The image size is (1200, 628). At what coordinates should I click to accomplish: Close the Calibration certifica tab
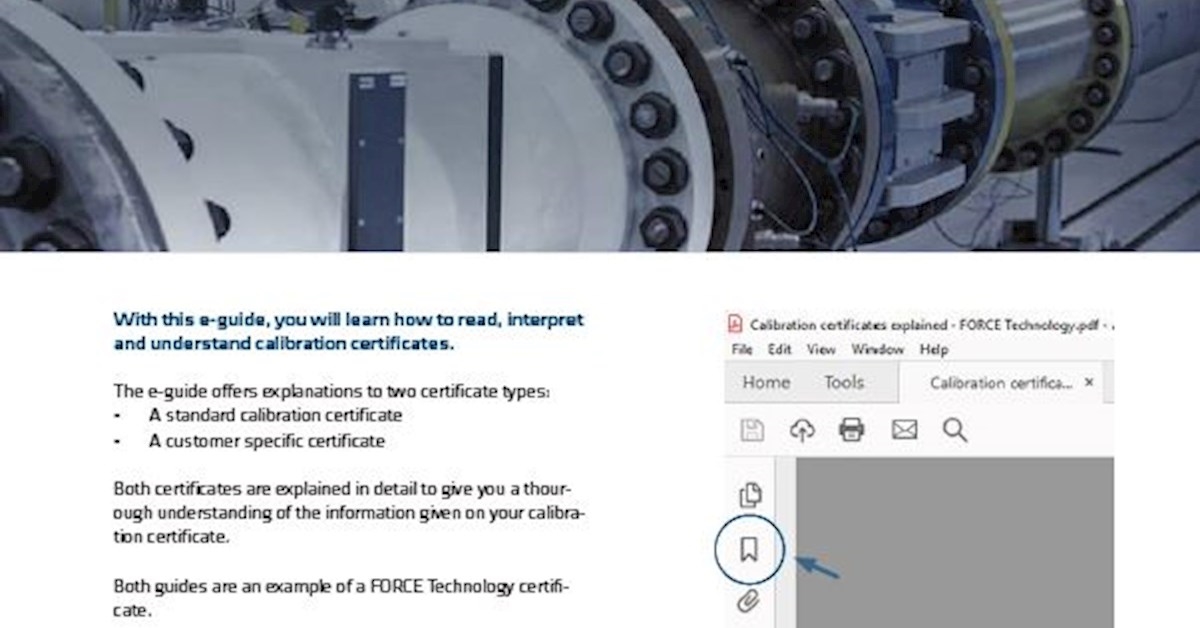(1089, 382)
